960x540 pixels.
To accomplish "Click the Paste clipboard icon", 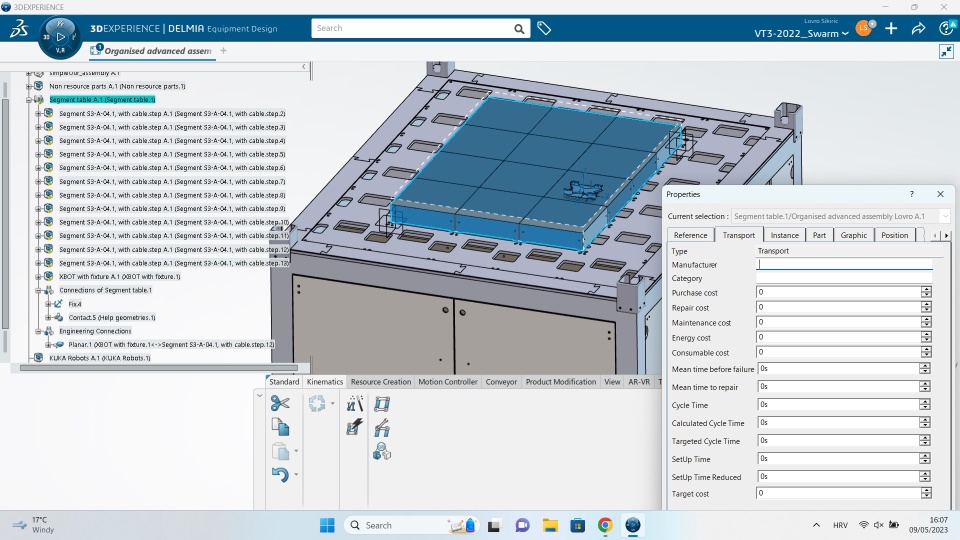I will (280, 451).
